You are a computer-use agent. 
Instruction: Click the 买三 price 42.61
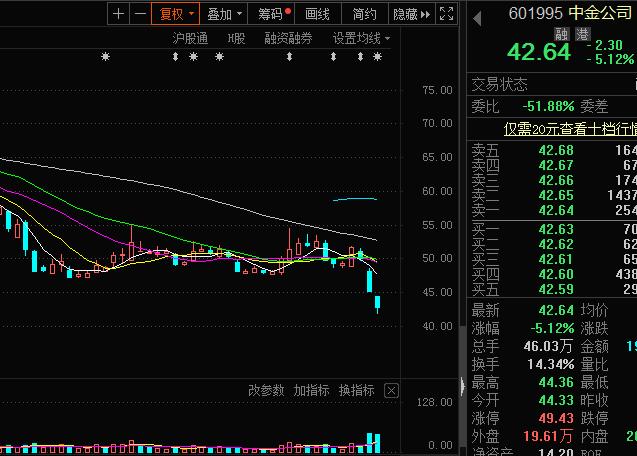(556, 259)
